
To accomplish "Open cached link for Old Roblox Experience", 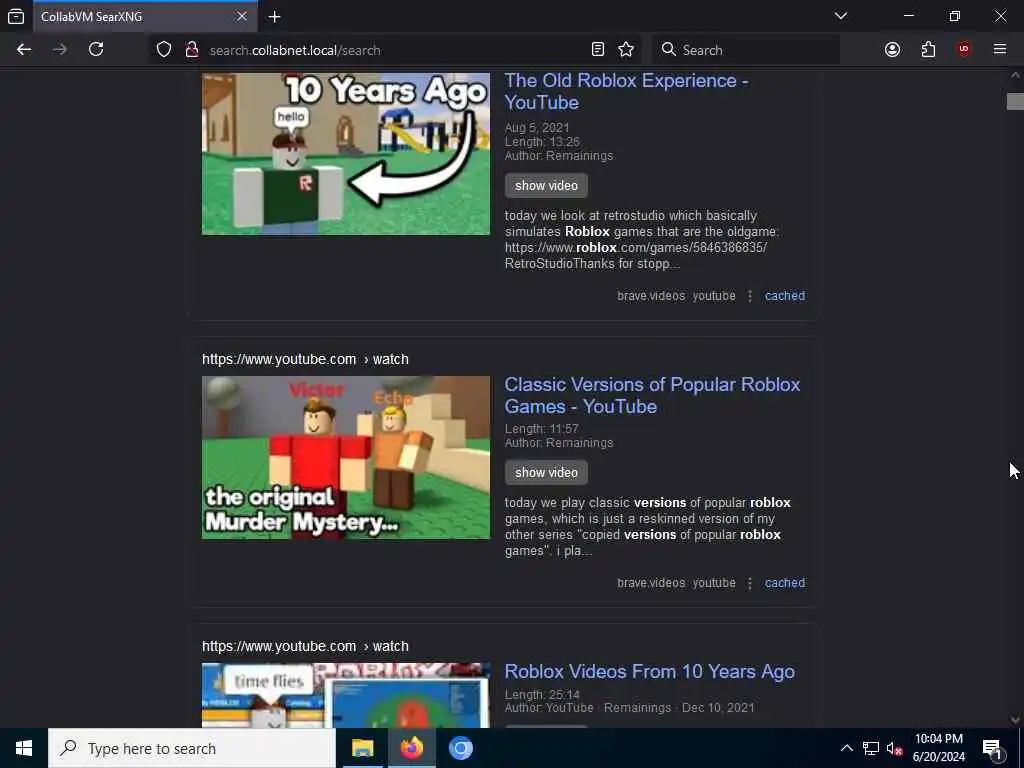I will [785, 296].
